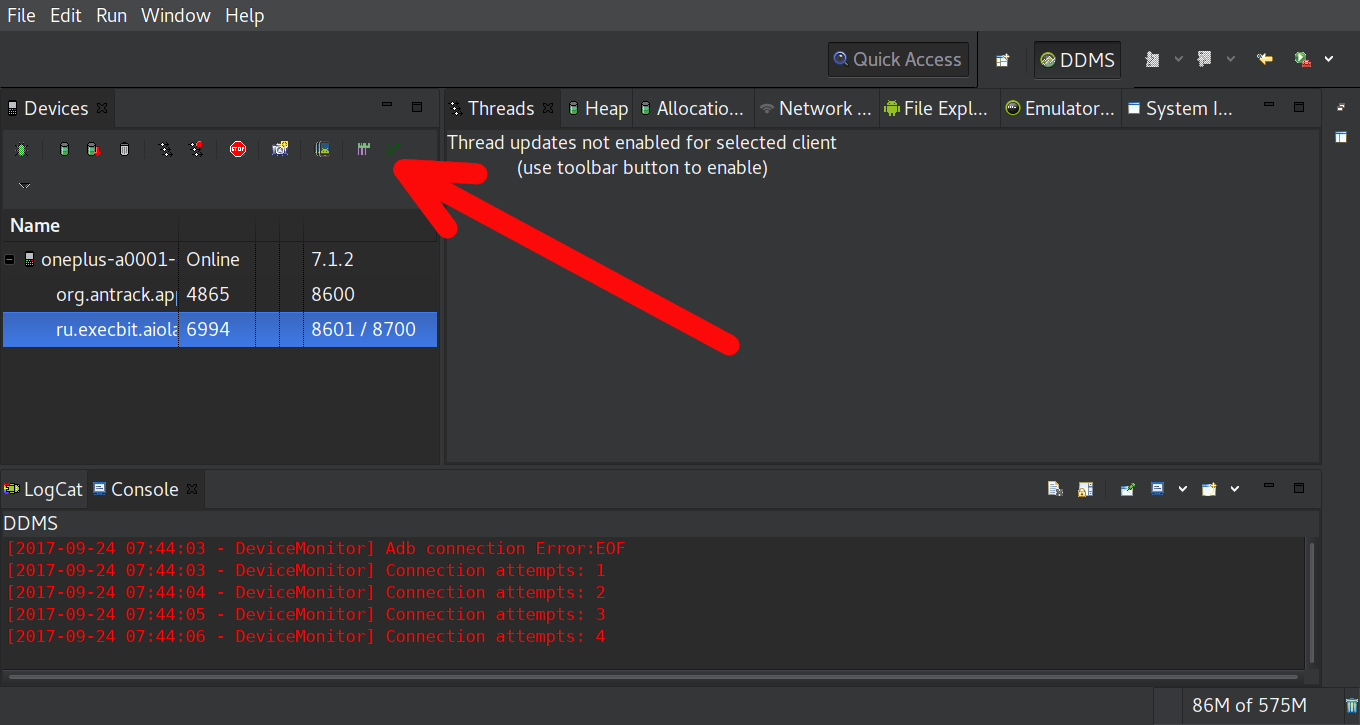Image resolution: width=1360 pixels, height=725 pixels.
Task: Dump view hierarchy for UI Automator
Action: click(323, 150)
